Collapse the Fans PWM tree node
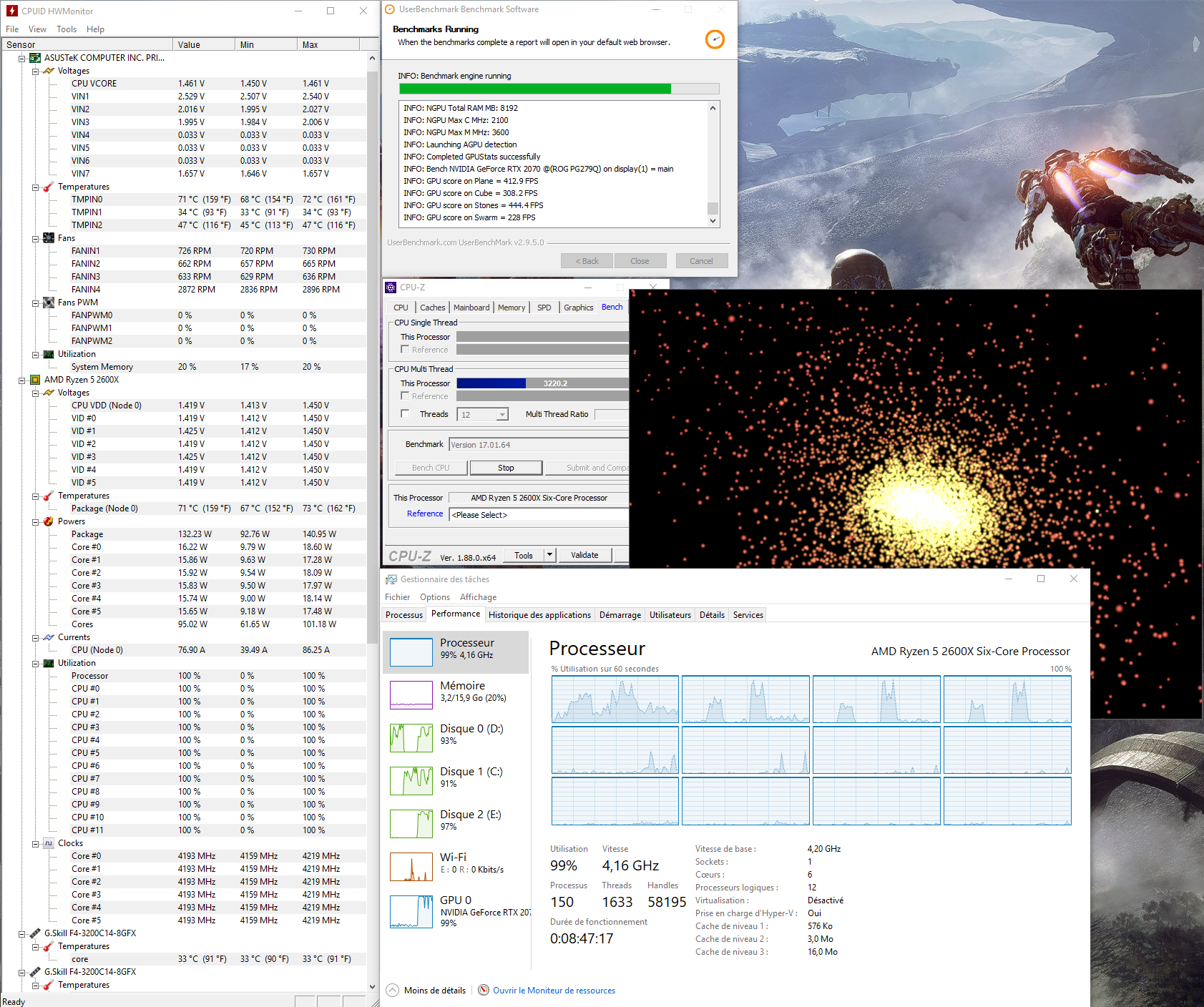1204x1007 pixels. click(35, 303)
